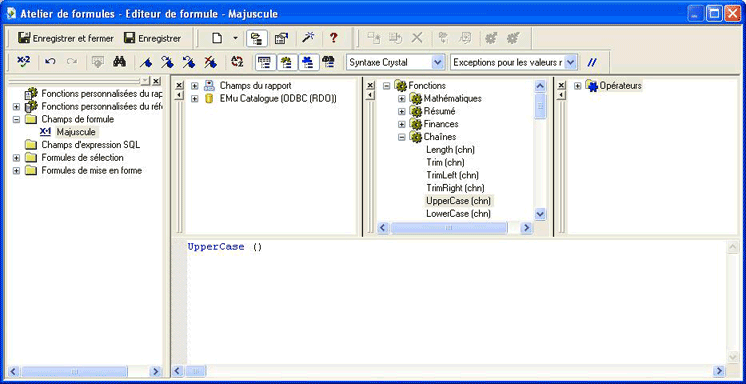Viewport: 746px width, 384px height.
Task: Open help with the red question mark
Action: pos(334,39)
